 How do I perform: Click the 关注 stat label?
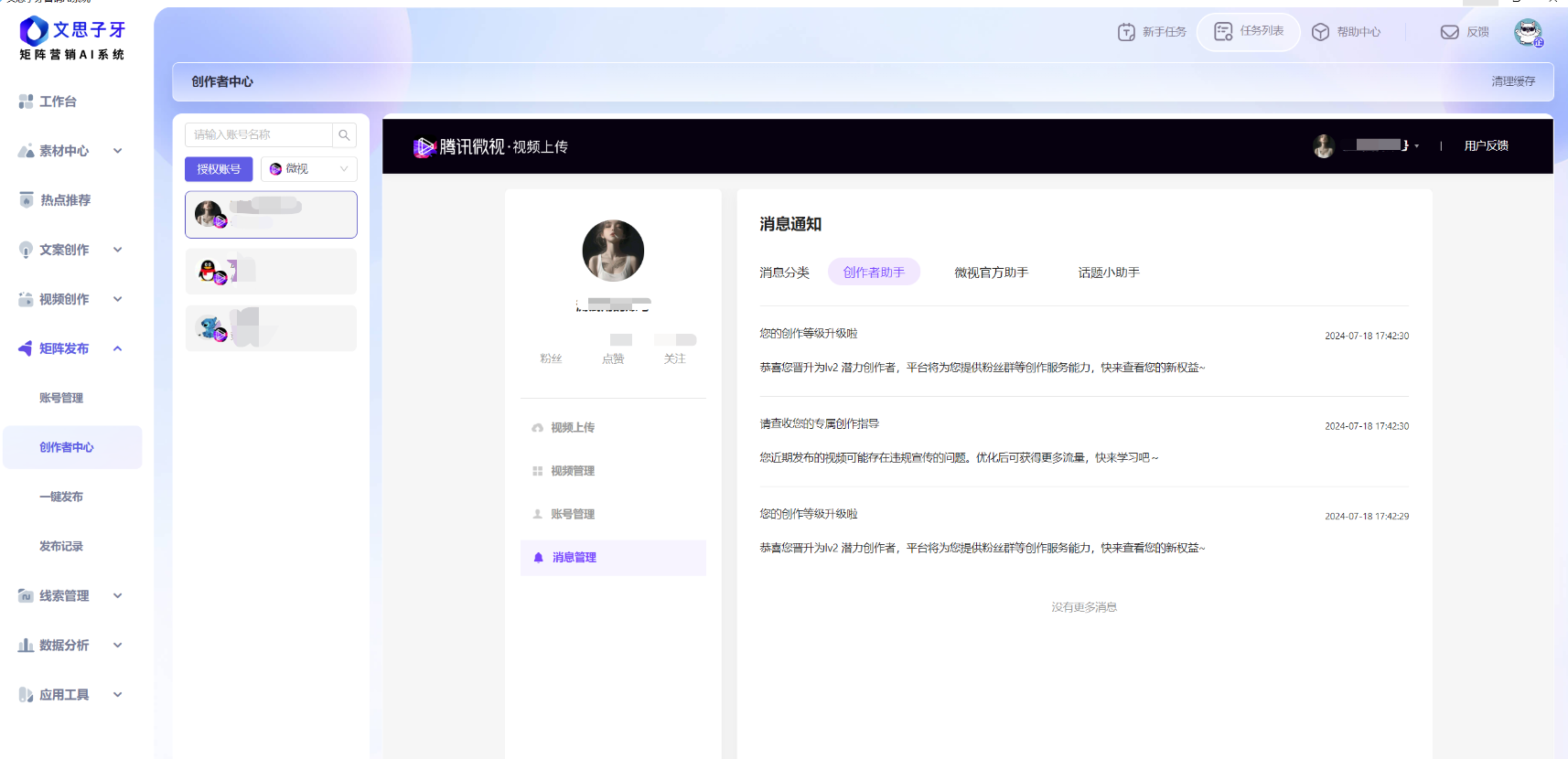coord(674,358)
